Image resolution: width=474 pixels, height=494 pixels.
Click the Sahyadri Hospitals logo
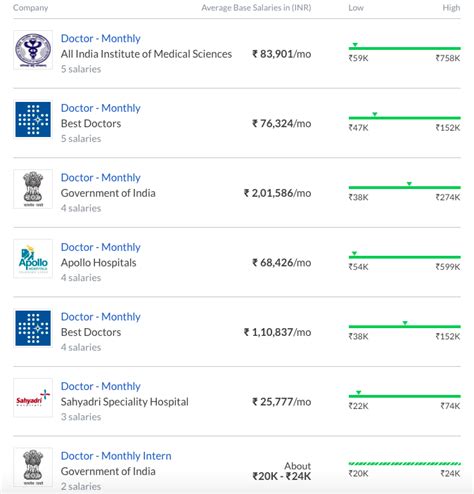[x=33, y=398]
